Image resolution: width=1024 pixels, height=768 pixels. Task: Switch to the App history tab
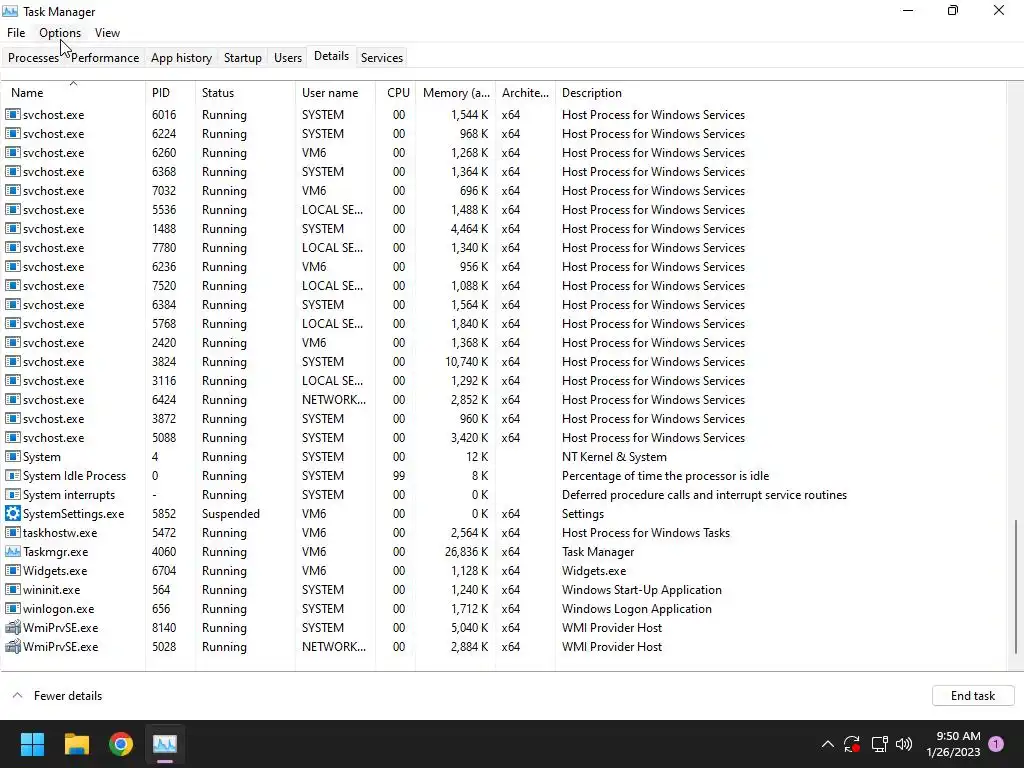pyautogui.click(x=182, y=57)
